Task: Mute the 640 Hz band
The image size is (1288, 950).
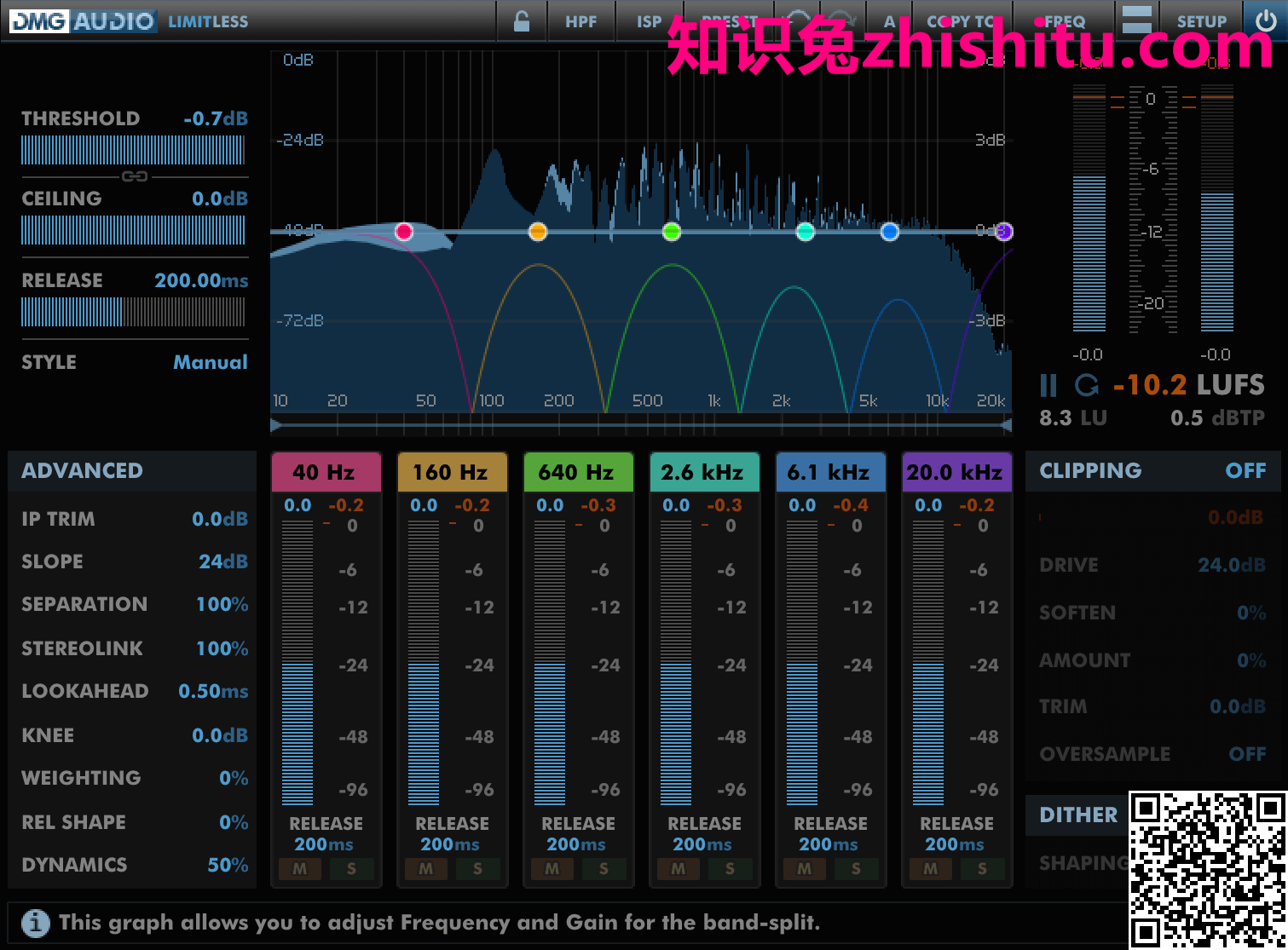Action: (552, 869)
